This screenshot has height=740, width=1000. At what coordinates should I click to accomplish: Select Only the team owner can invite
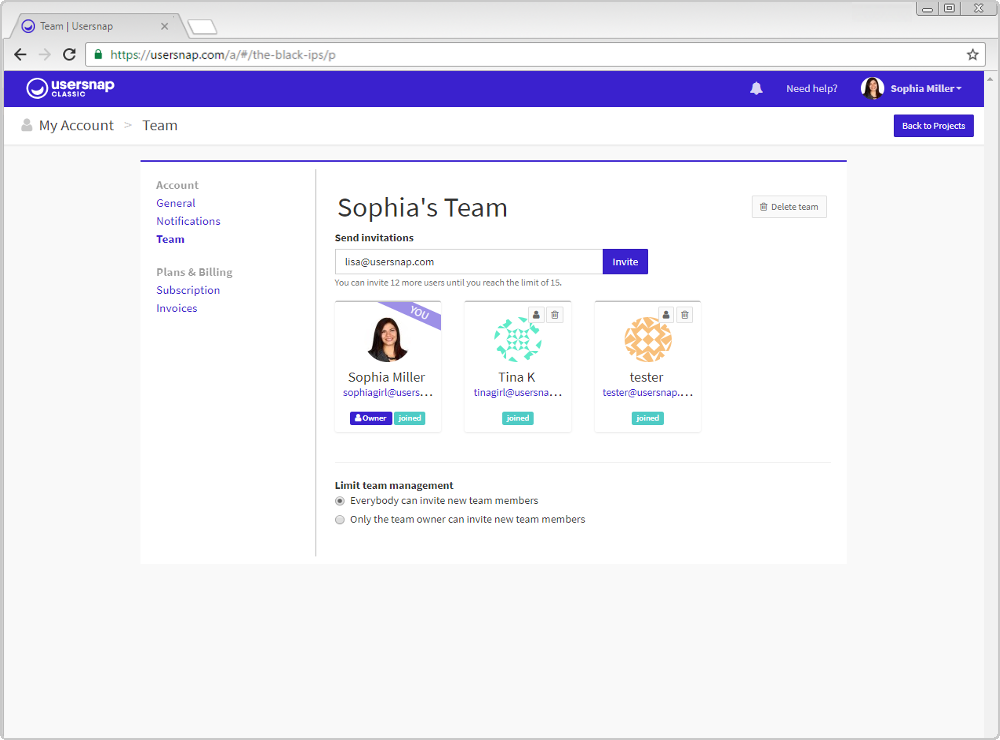(x=340, y=520)
